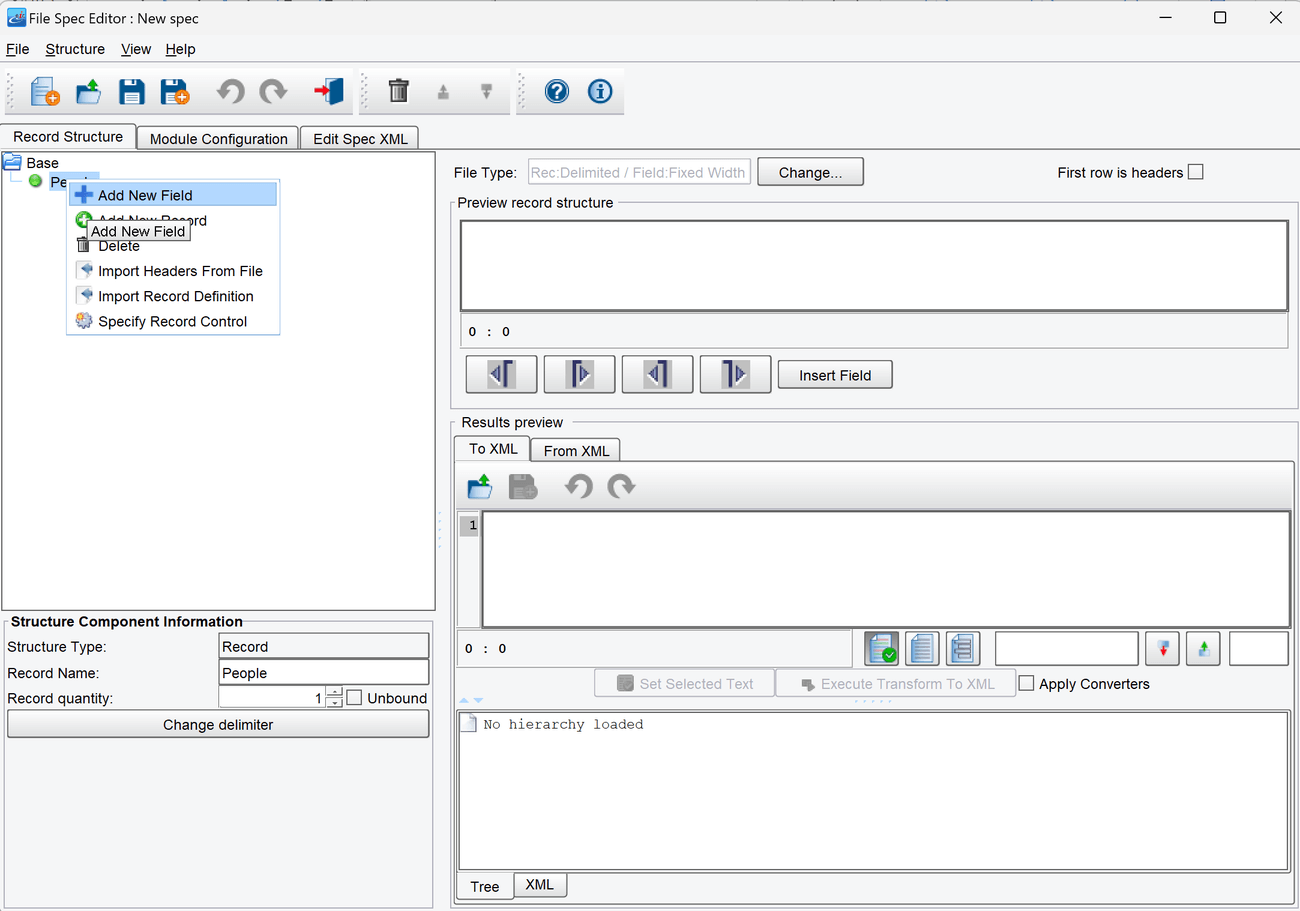Click the Redo arrow in the main toolbar
1300x911 pixels.
click(x=273, y=92)
